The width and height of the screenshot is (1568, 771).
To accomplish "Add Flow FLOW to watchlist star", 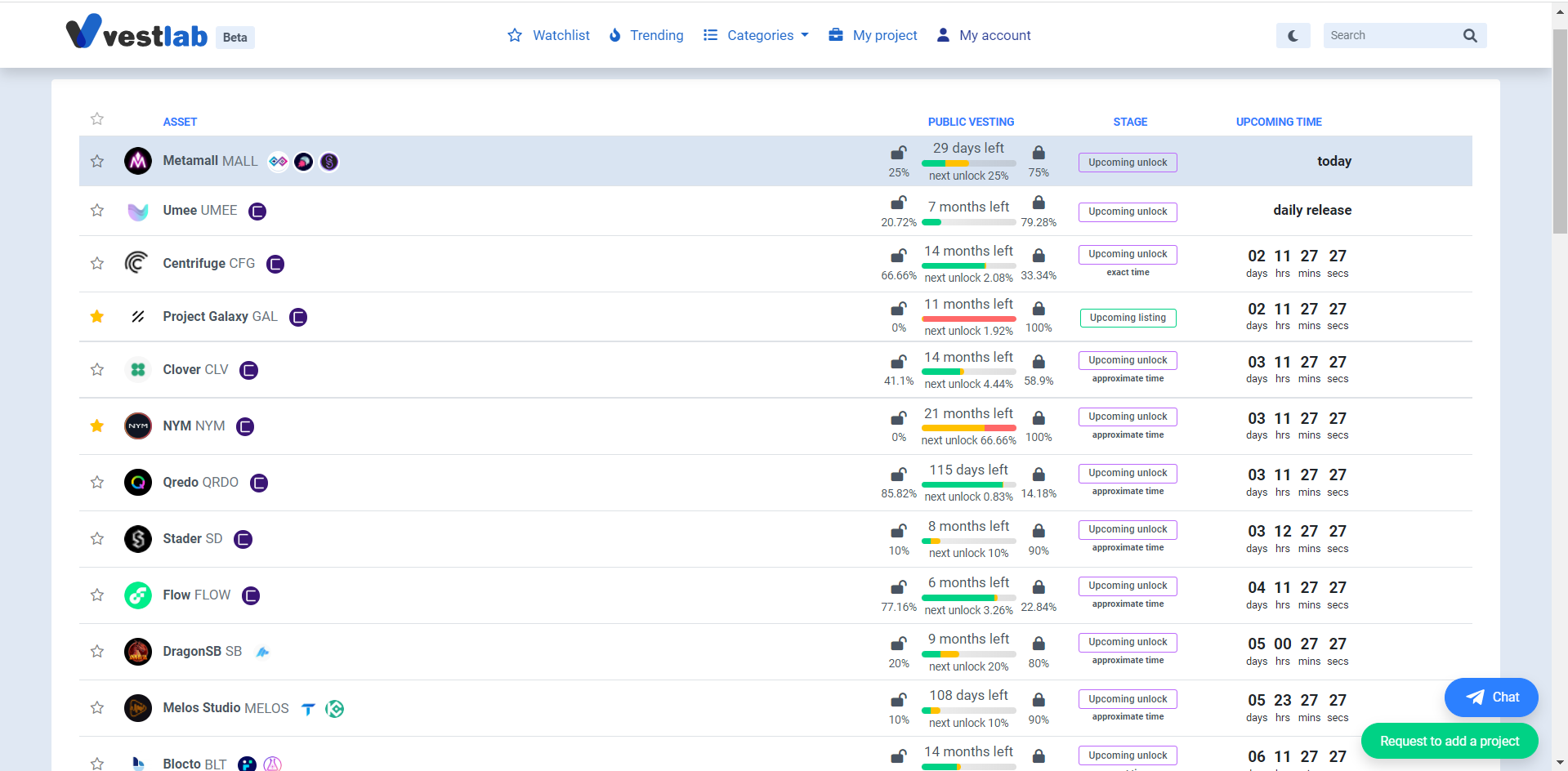I will click(97, 595).
